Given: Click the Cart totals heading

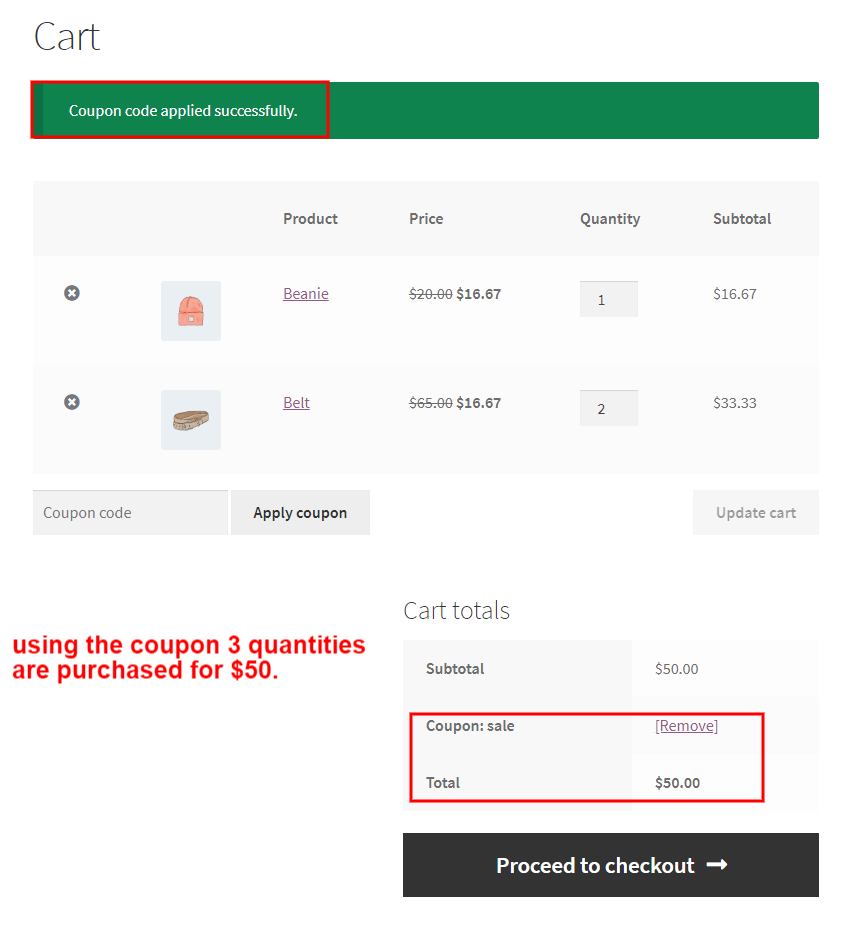Looking at the screenshot, I should pos(456,610).
